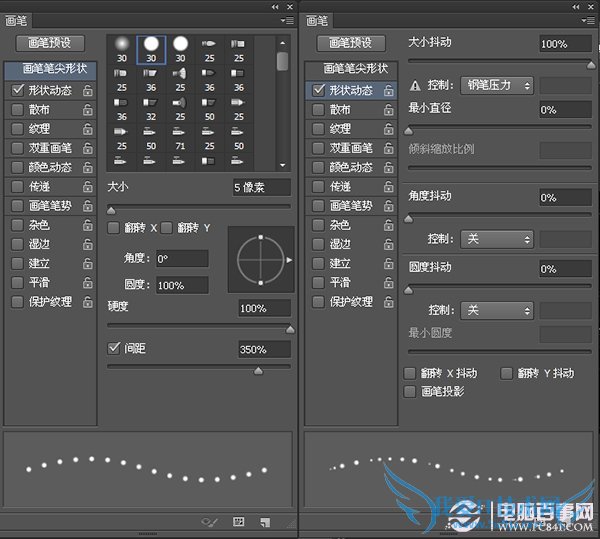Viewport: 600px width, 539px height.
Task: Click lock icon beside 传递 in left panel
Action: [88, 187]
